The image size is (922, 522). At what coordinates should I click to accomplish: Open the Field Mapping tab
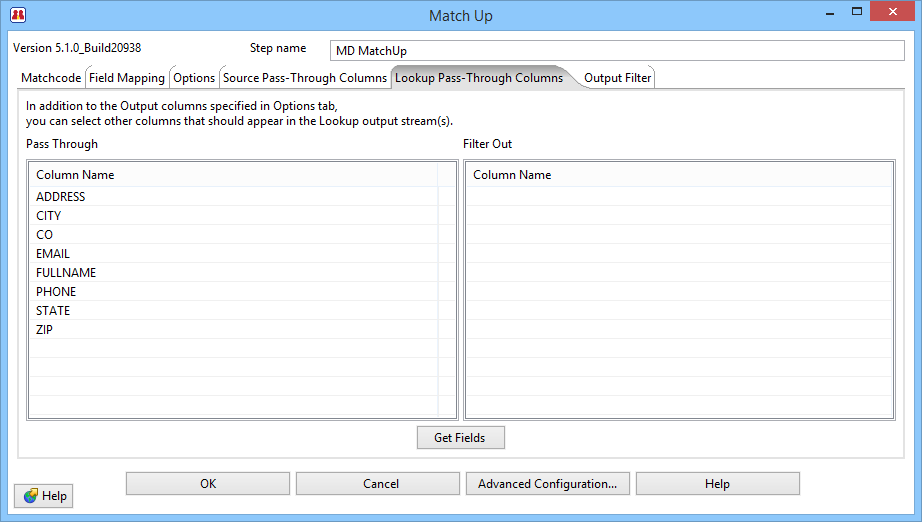pyautogui.click(x=127, y=78)
